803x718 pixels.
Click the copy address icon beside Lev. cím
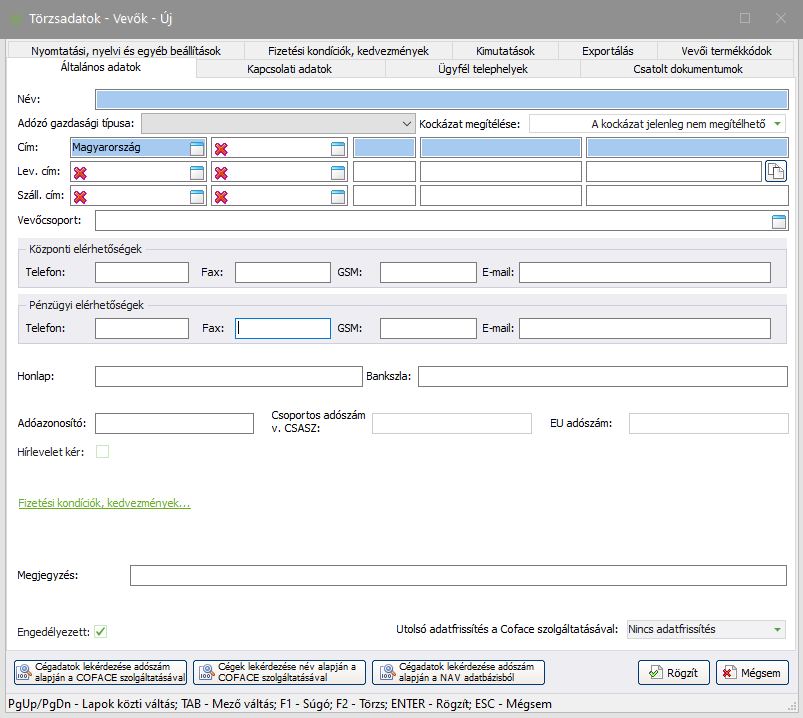776,172
